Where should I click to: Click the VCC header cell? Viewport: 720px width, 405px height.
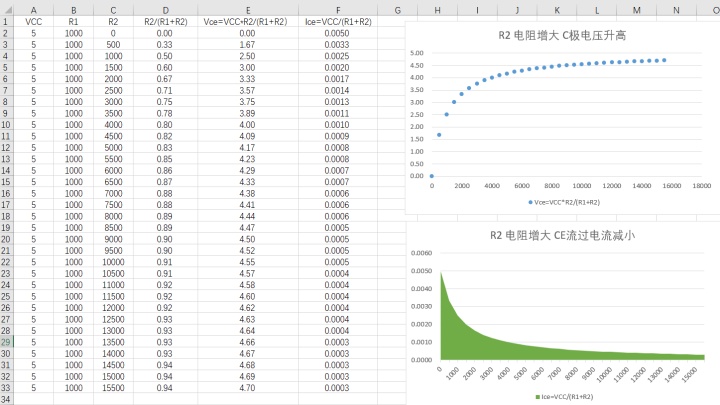click(34, 21)
